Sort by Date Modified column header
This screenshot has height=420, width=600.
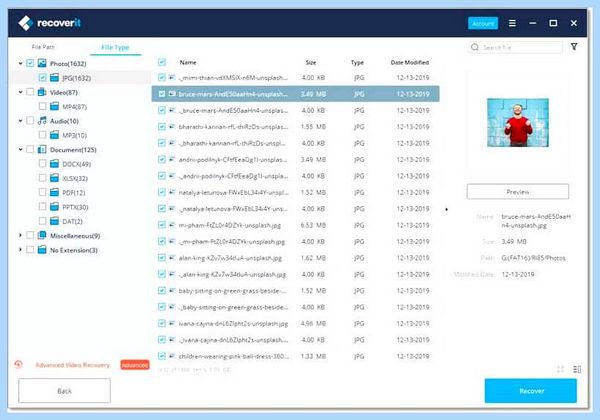point(410,62)
